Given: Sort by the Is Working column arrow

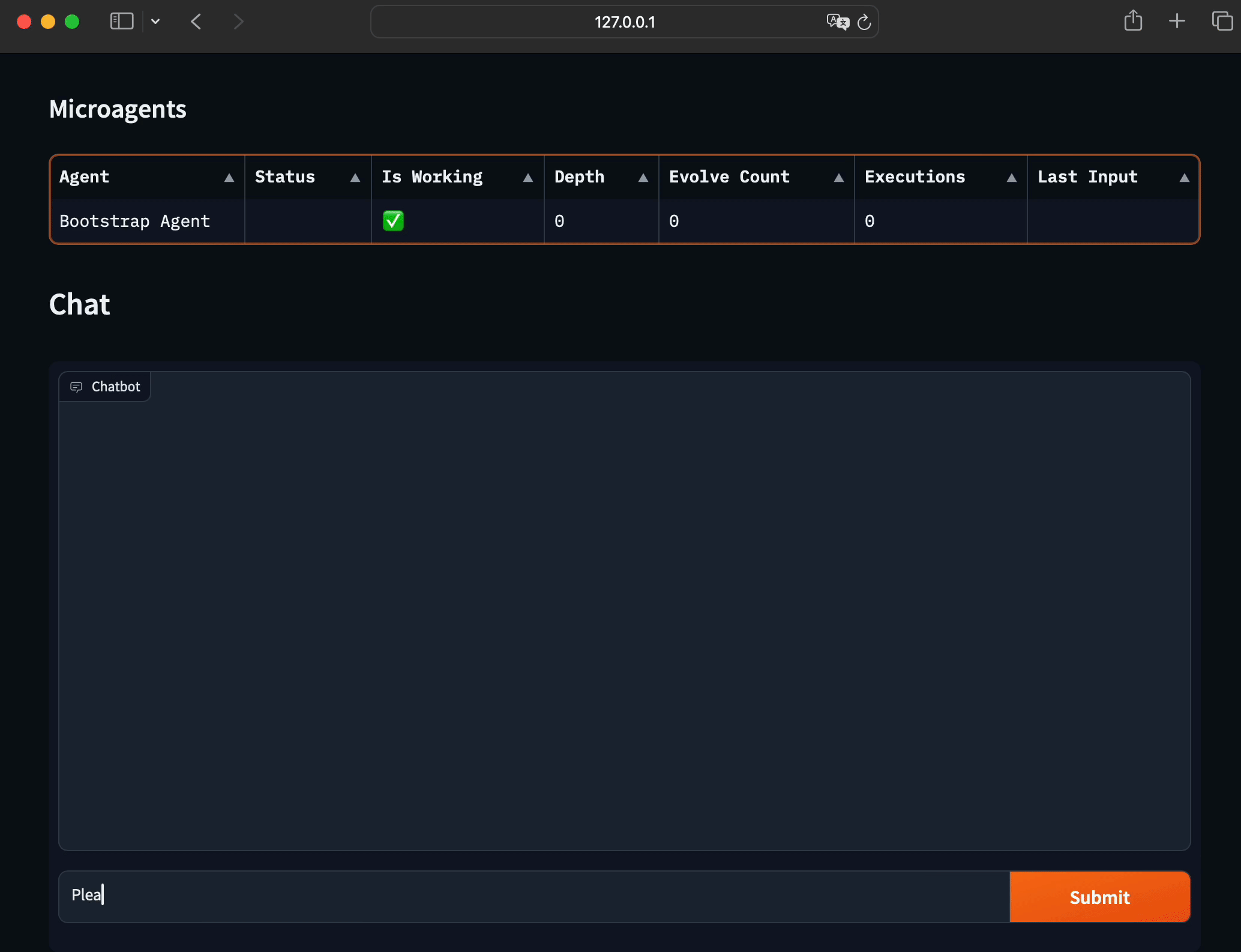Looking at the screenshot, I should tap(527, 178).
